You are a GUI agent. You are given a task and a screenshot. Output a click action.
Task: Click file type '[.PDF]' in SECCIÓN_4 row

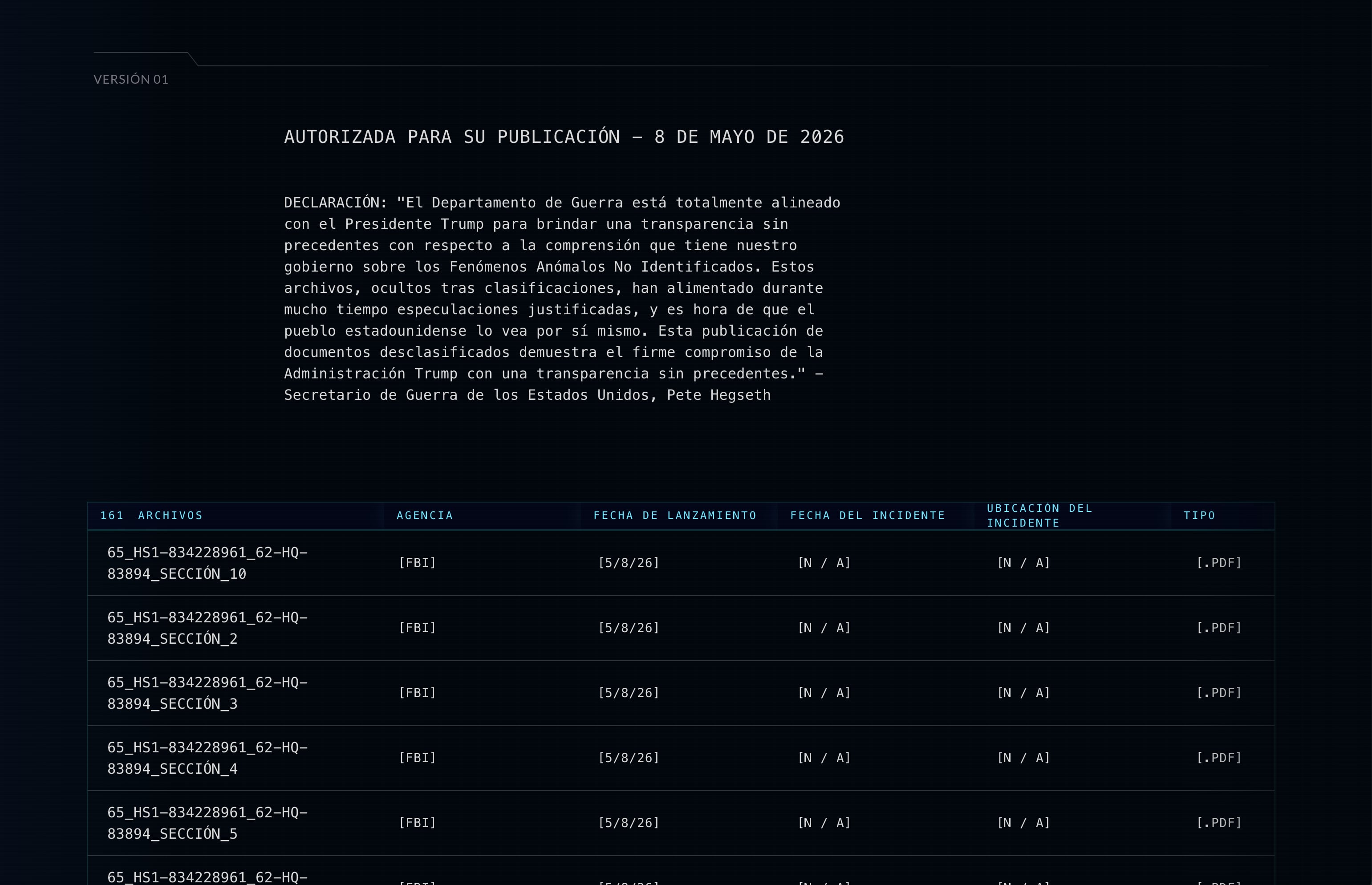pyautogui.click(x=1219, y=757)
